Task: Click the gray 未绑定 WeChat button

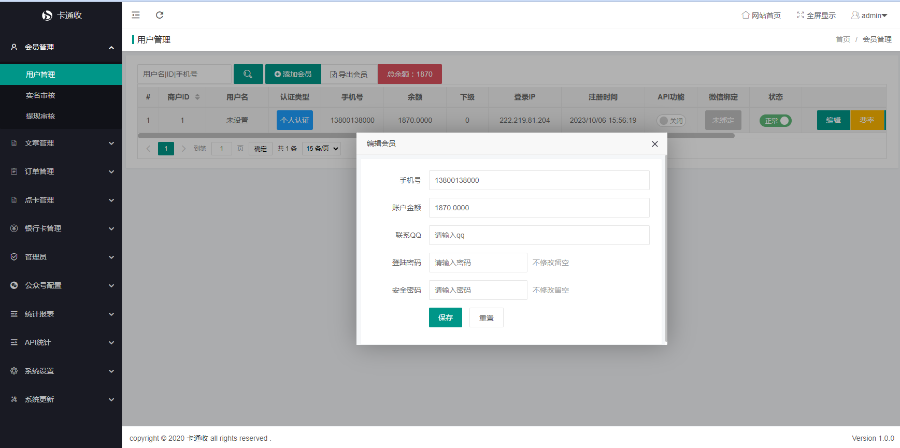Action: 723,120
